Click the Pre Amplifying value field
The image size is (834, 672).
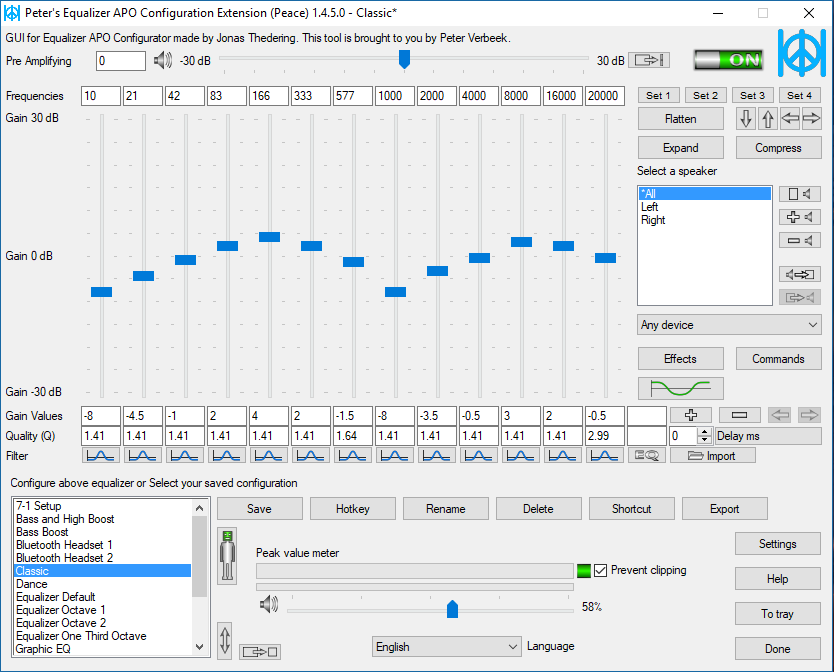coord(121,61)
